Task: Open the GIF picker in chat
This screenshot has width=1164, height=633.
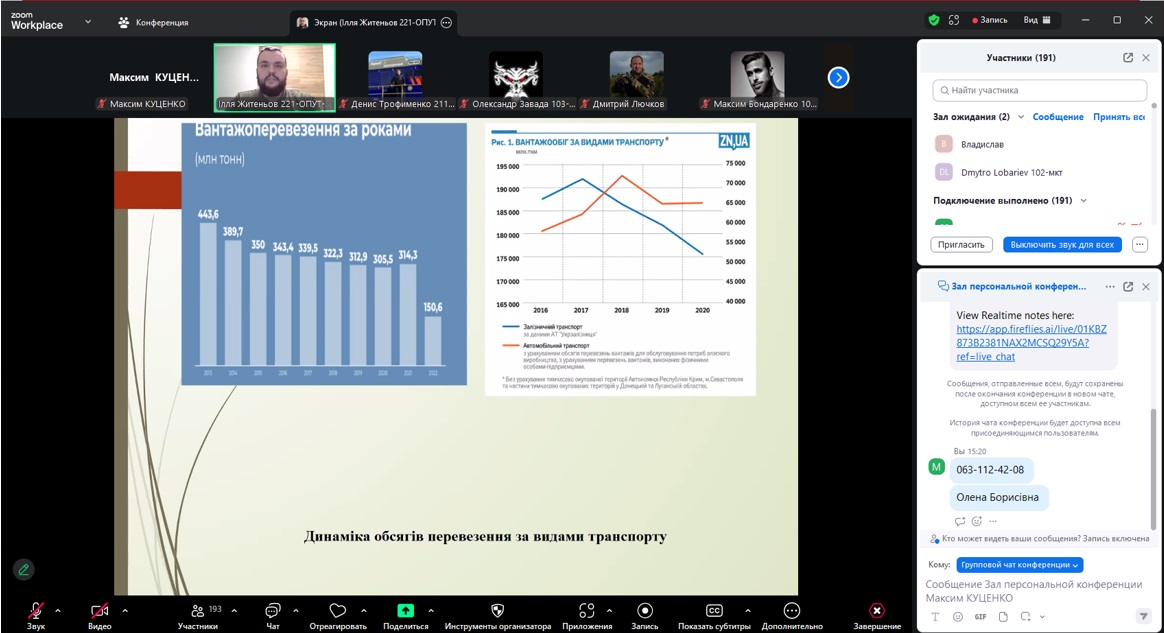Action: pos(980,616)
